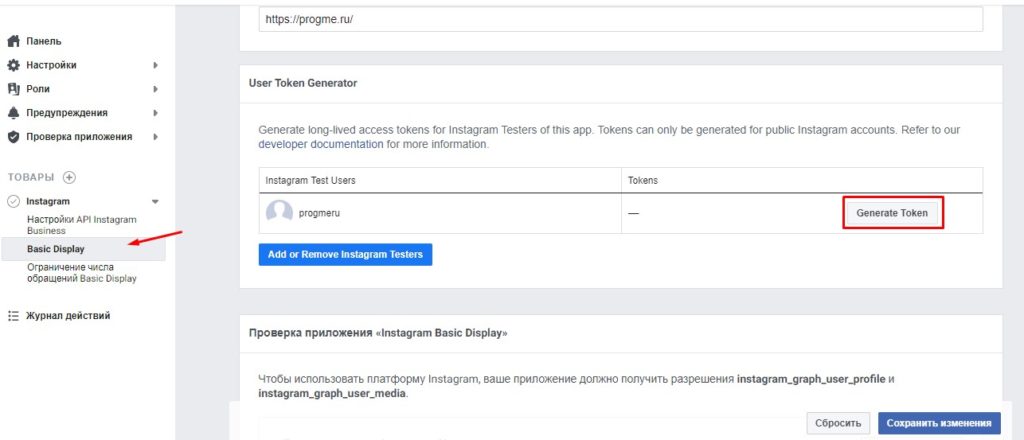Click the roles icon beside Роли
The image size is (1024, 440).
[x=13, y=89]
